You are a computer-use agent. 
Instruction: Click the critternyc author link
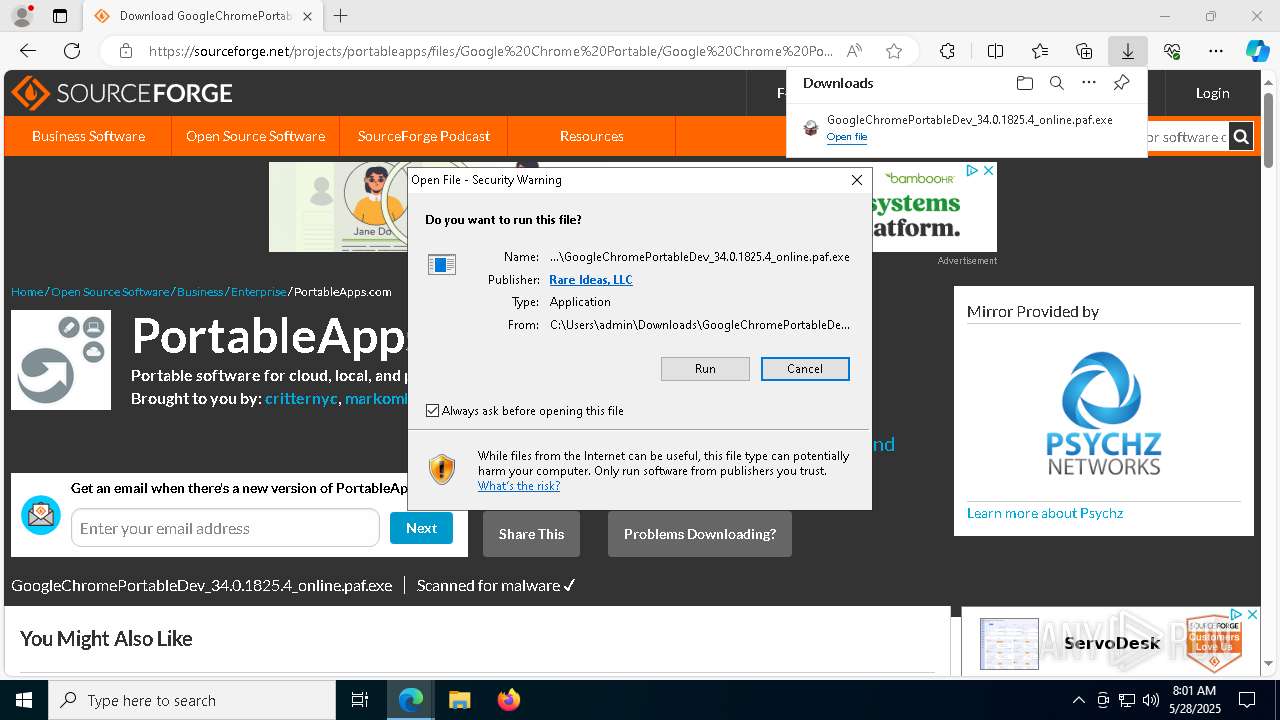pos(301,399)
